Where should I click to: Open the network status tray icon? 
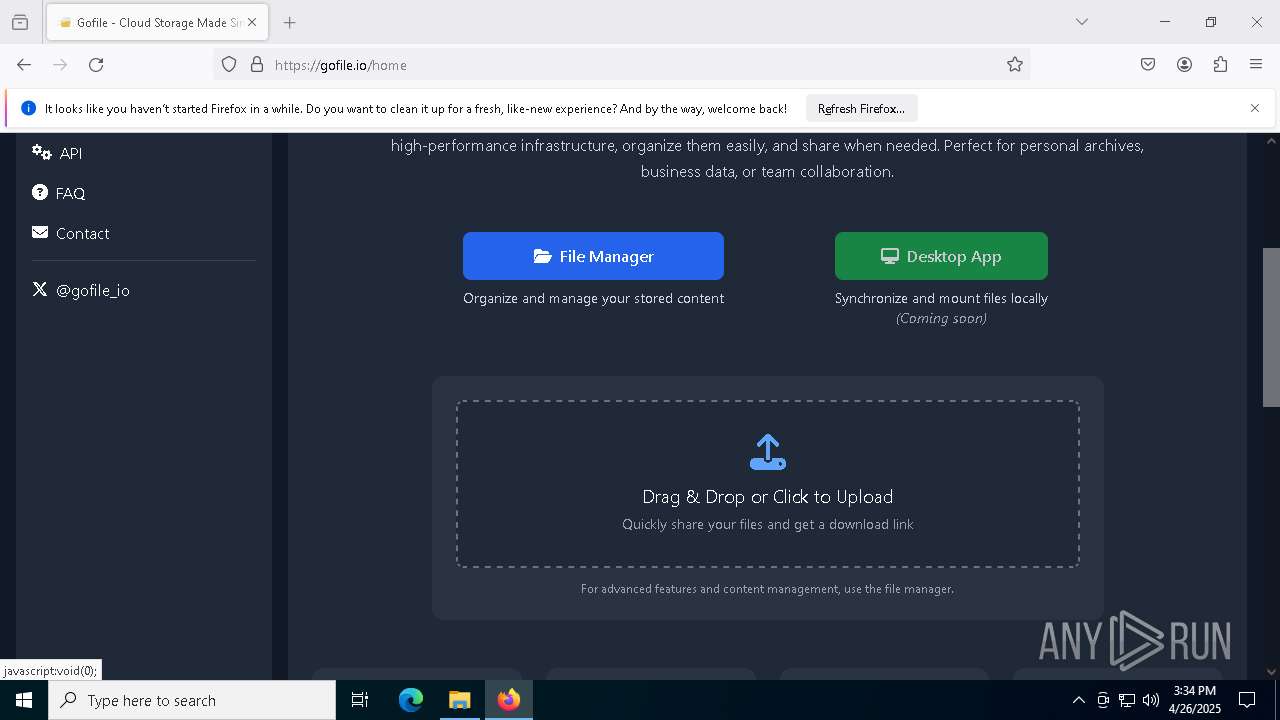pyautogui.click(x=1127, y=700)
